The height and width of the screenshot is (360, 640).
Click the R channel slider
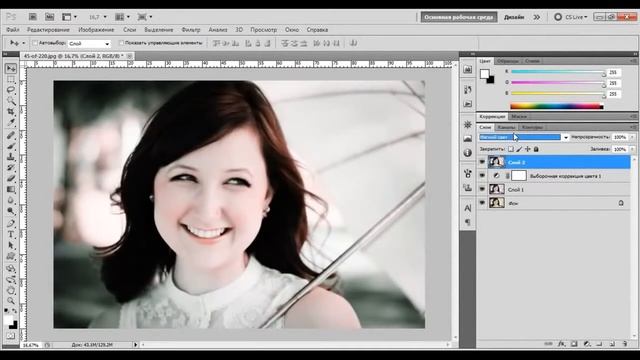point(558,72)
